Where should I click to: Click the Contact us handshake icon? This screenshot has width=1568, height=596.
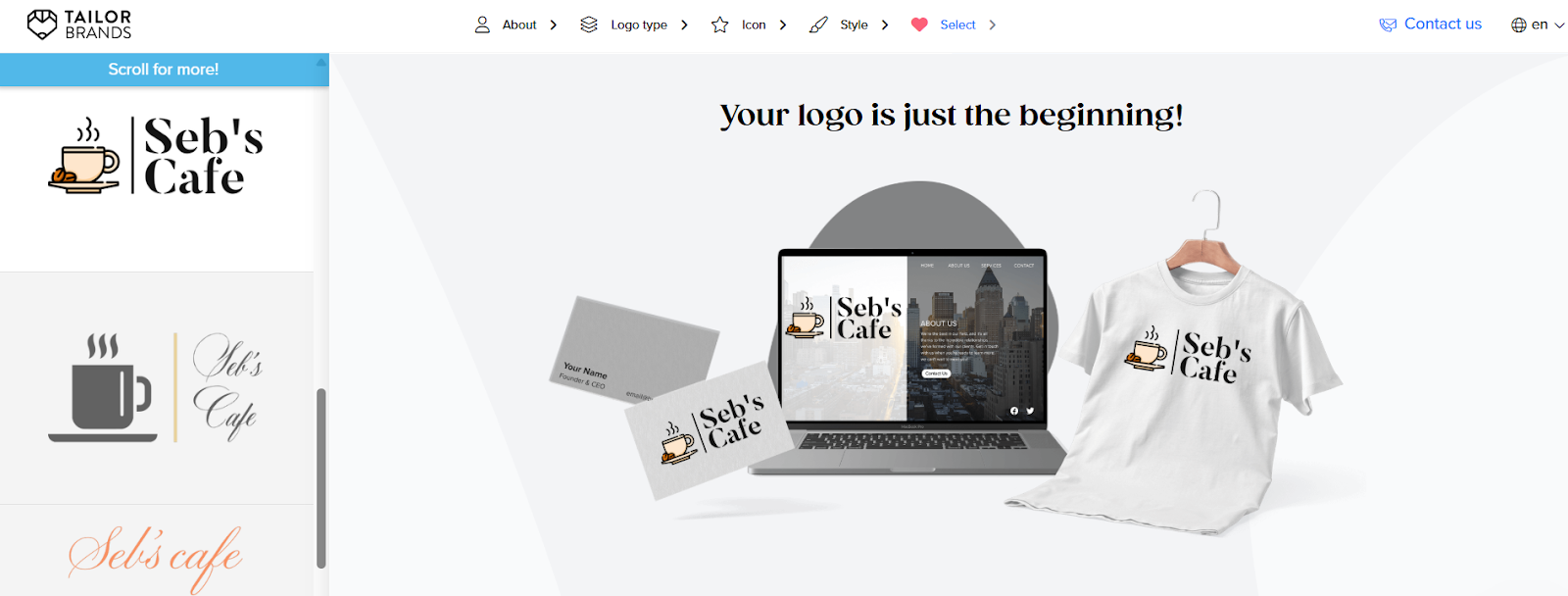(x=1388, y=25)
